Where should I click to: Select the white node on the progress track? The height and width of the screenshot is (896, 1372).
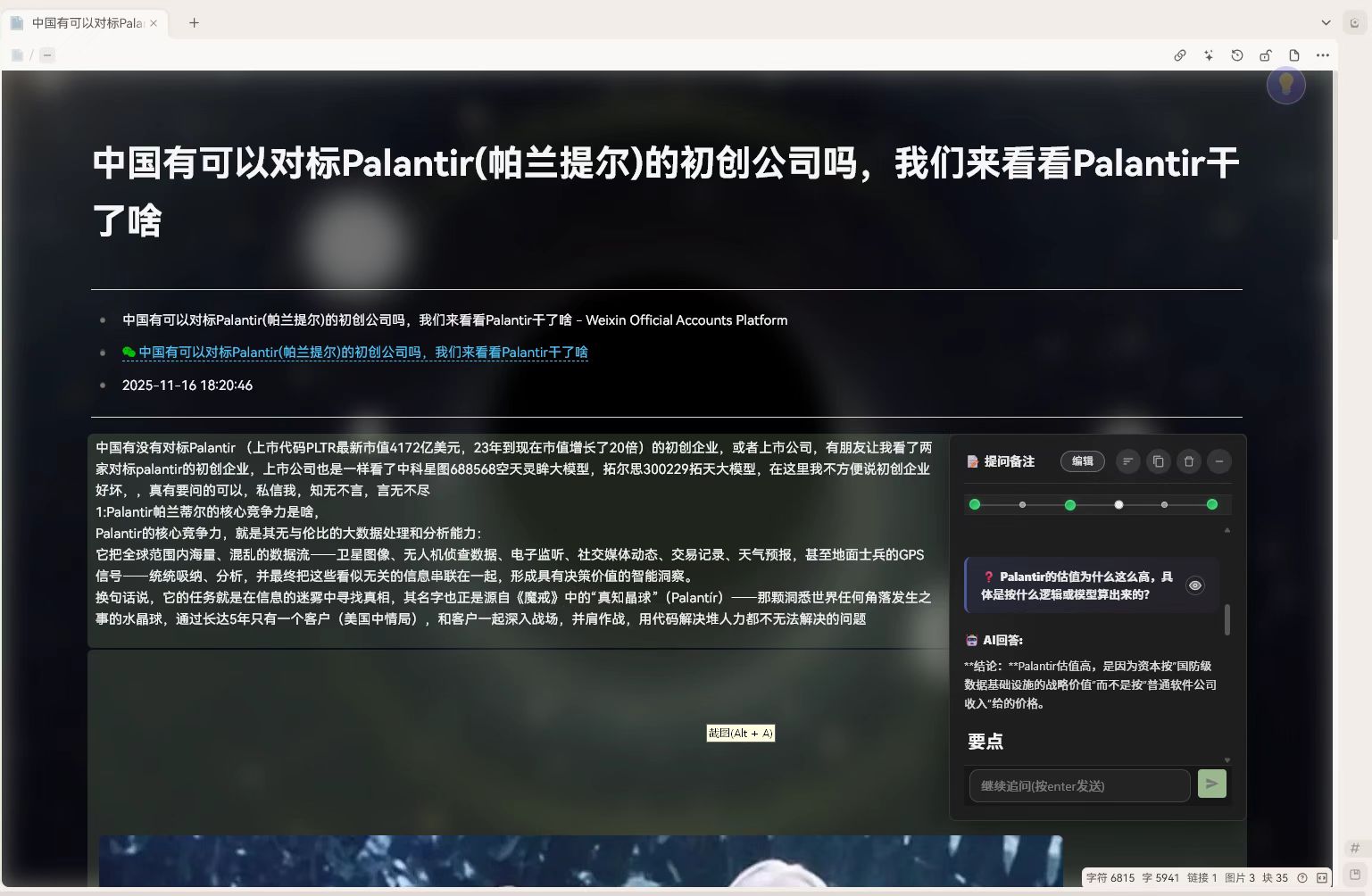pos(1118,504)
